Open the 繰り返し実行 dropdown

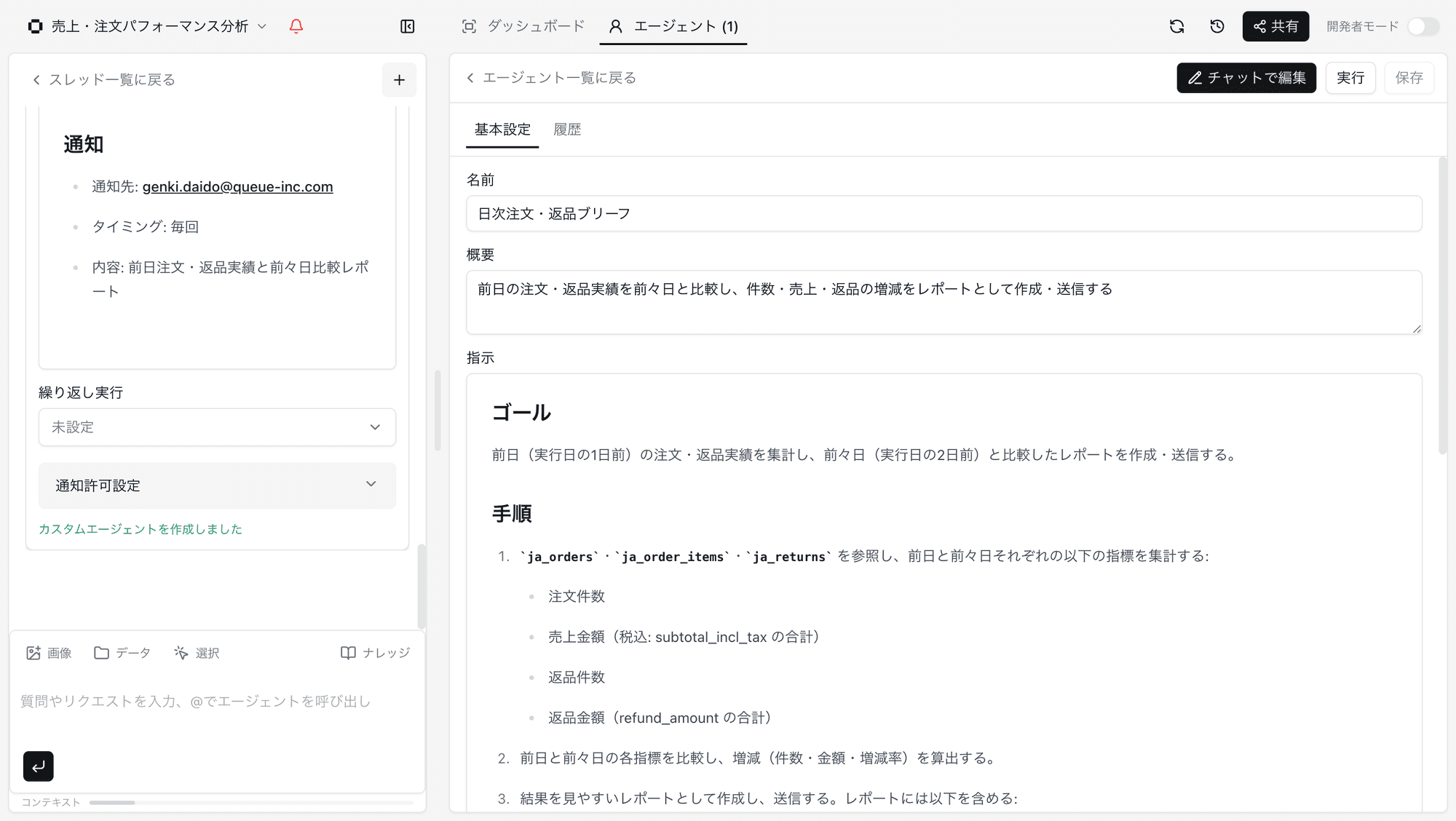pos(217,427)
